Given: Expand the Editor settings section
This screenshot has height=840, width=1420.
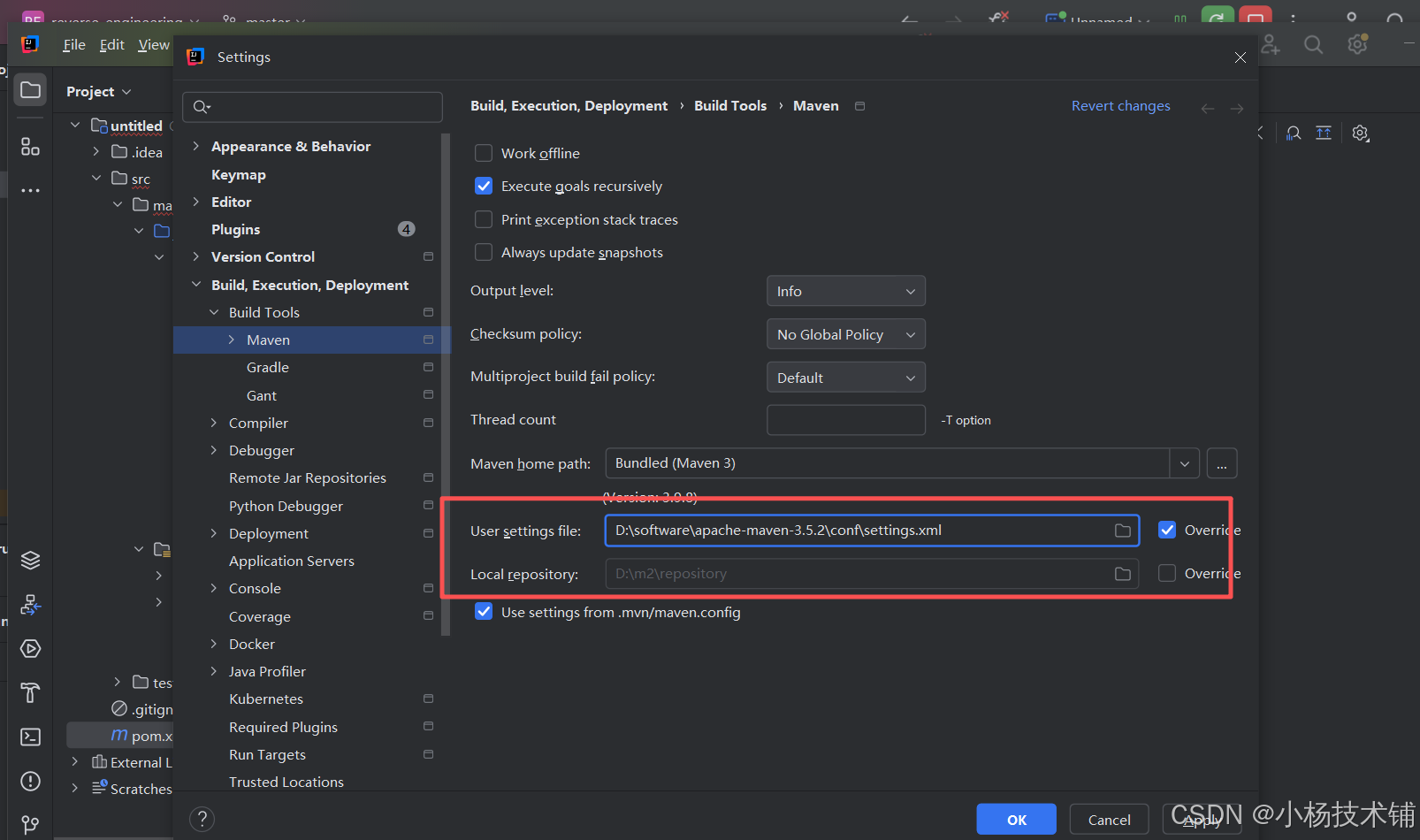Looking at the screenshot, I should 196,202.
